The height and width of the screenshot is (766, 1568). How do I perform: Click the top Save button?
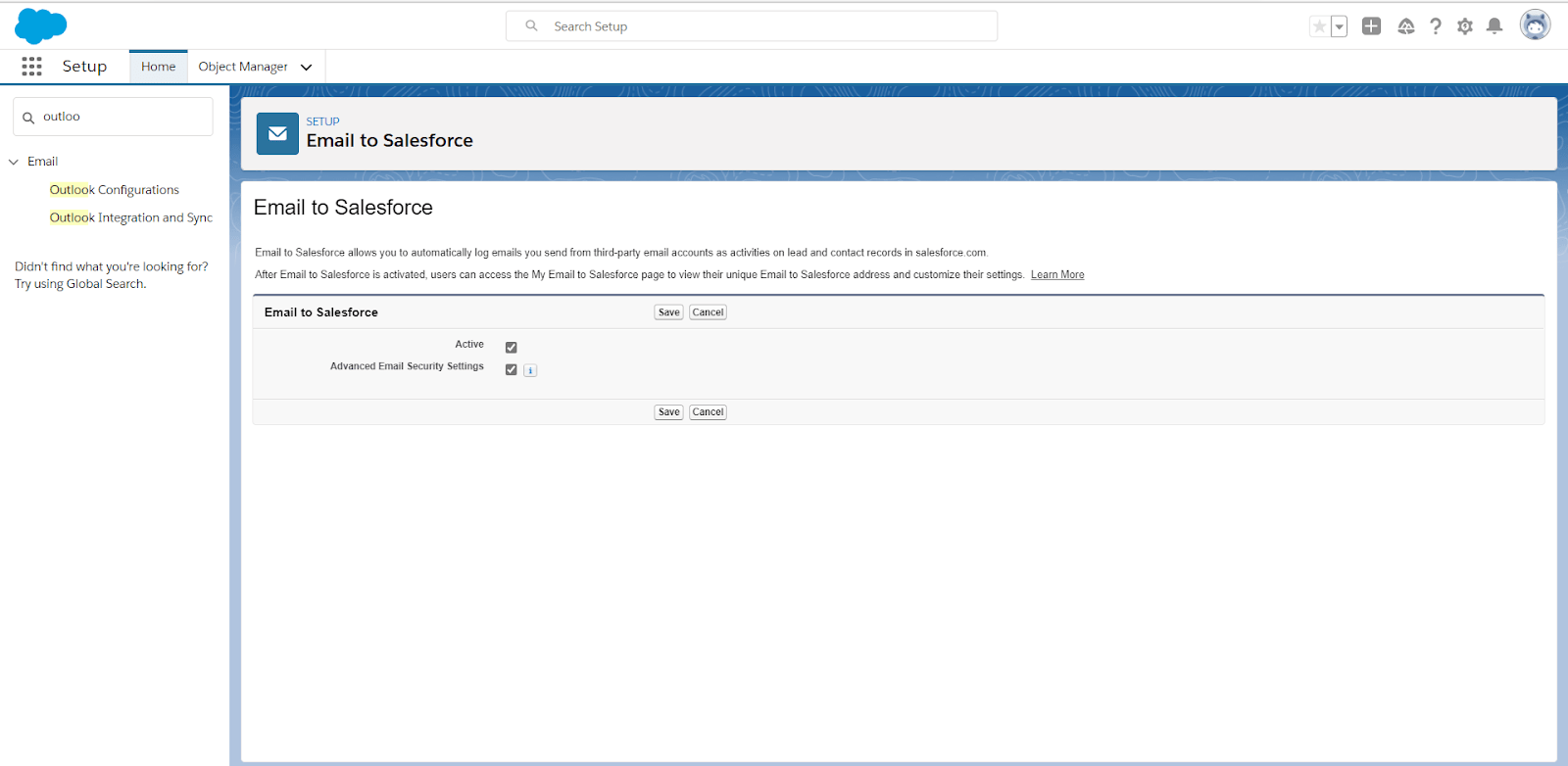[668, 312]
